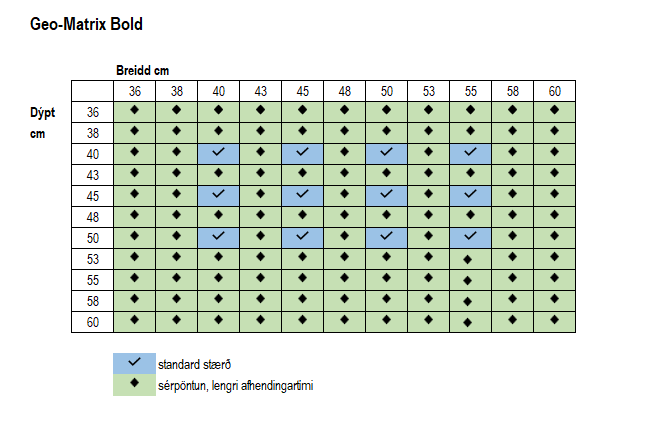Click the Dýpt label

point(42,112)
